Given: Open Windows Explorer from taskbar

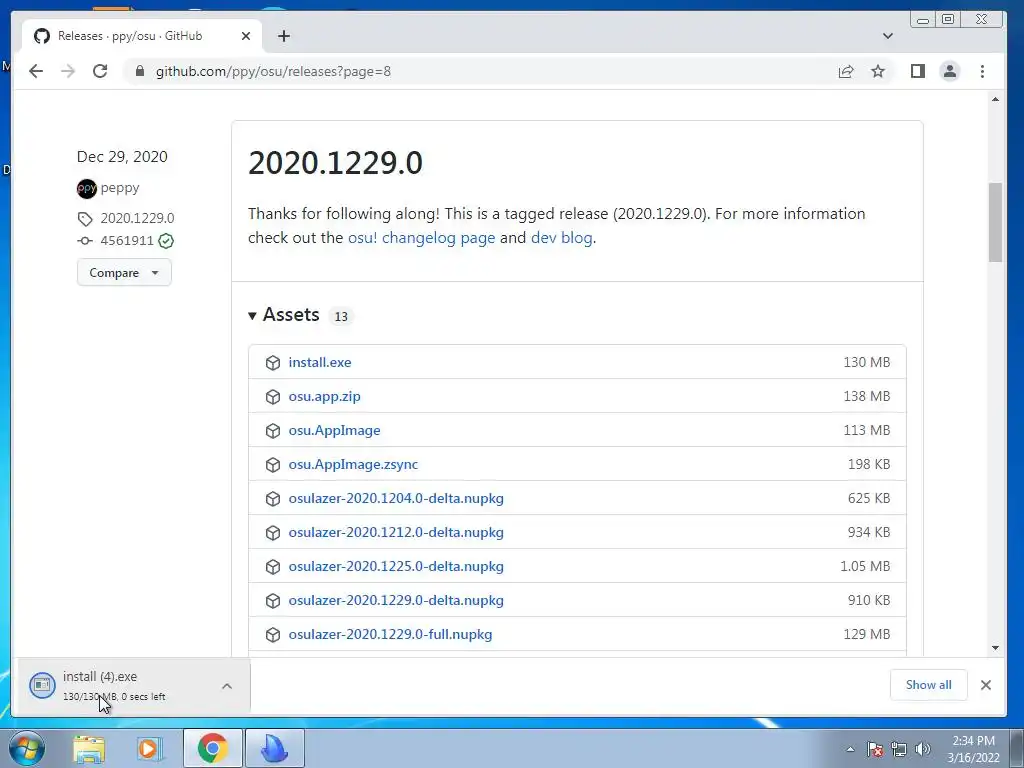Looking at the screenshot, I should click(x=89, y=748).
